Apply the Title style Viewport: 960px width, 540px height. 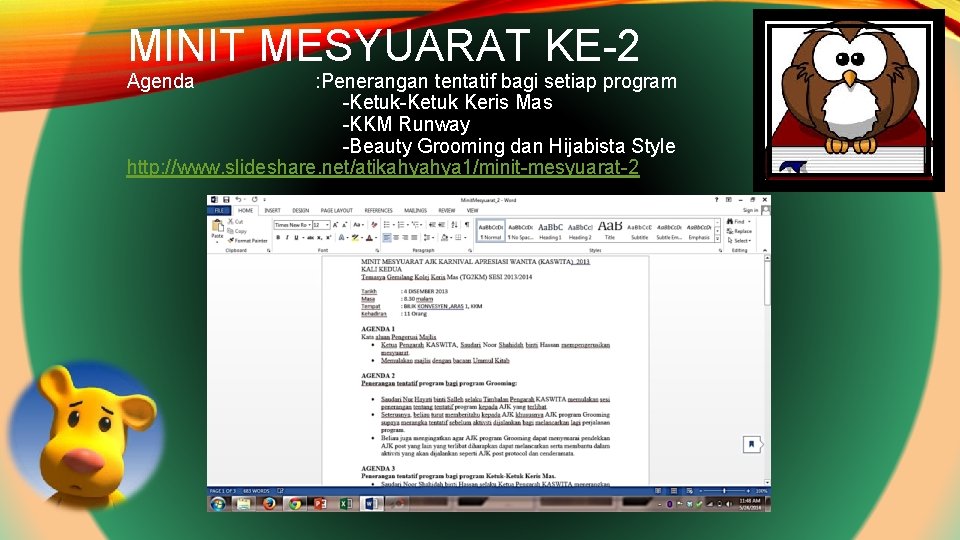pyautogui.click(x=610, y=231)
